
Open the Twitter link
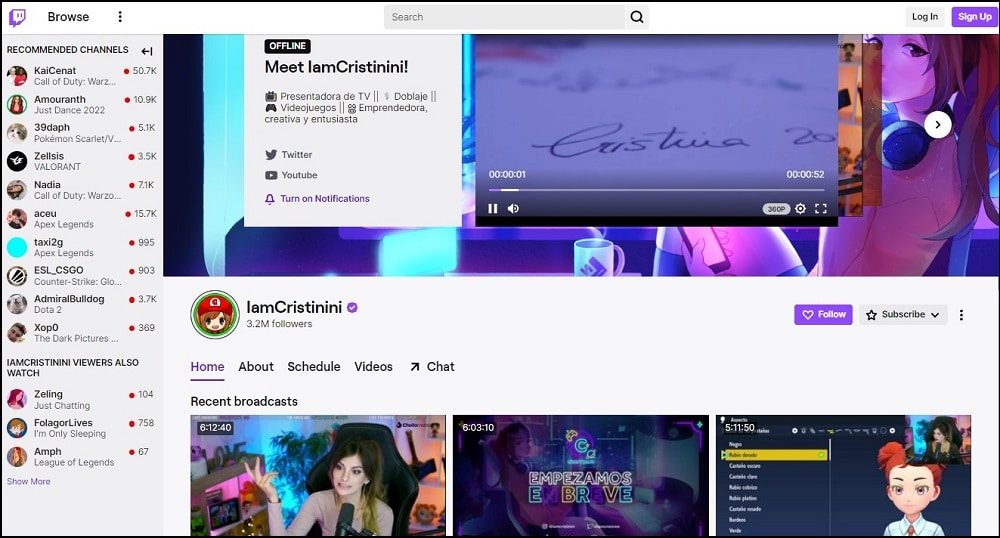coord(297,154)
